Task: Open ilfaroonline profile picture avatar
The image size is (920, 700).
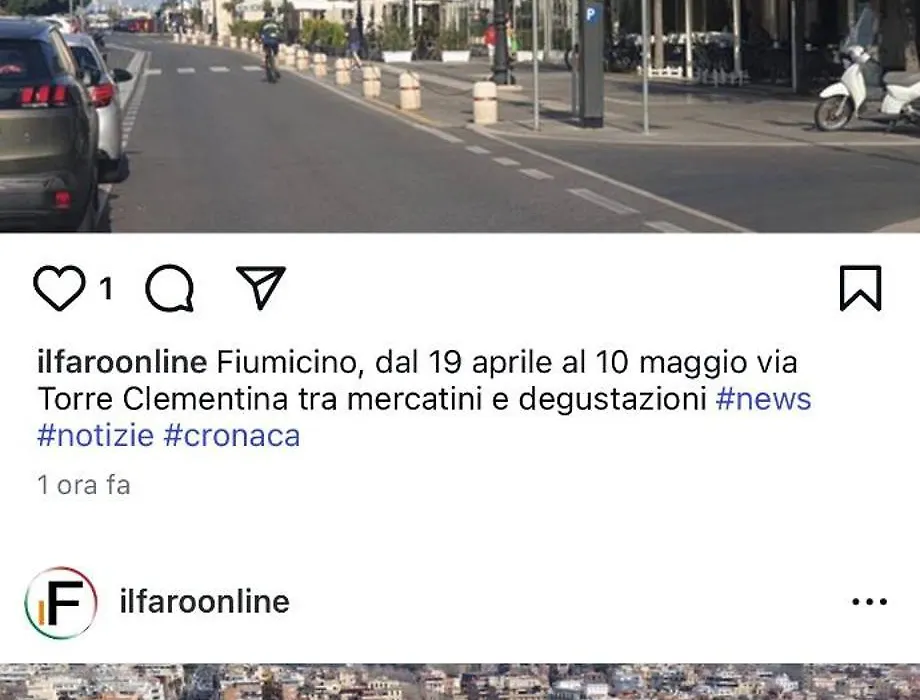Action: (60, 602)
